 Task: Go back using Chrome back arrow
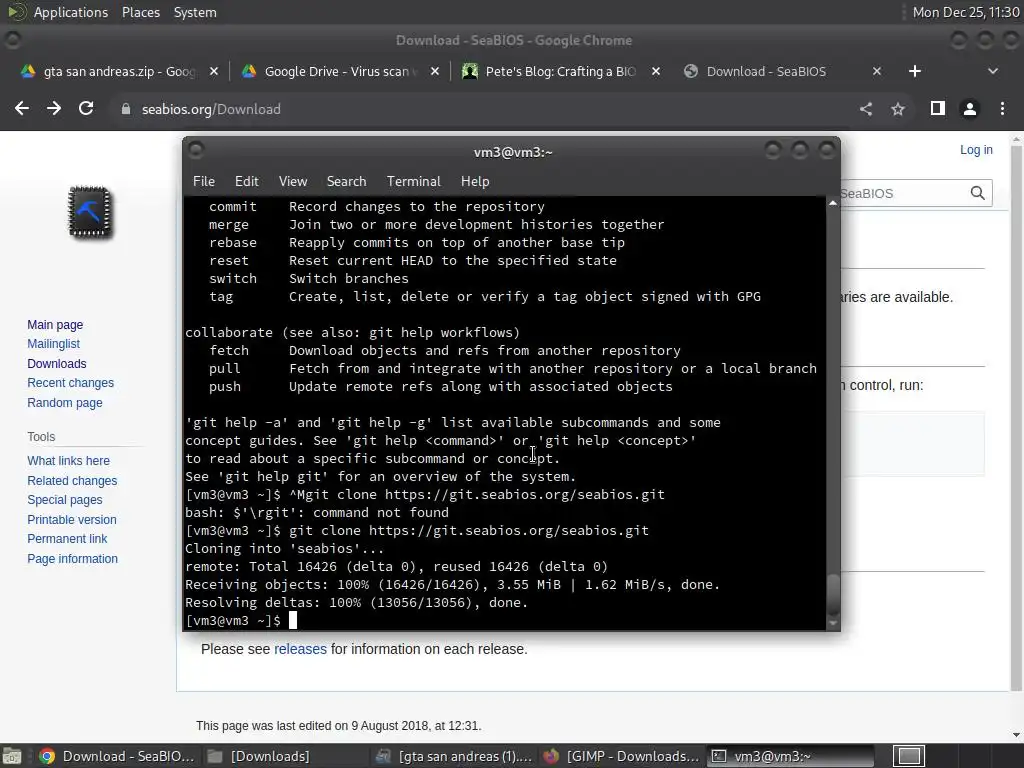coord(22,108)
